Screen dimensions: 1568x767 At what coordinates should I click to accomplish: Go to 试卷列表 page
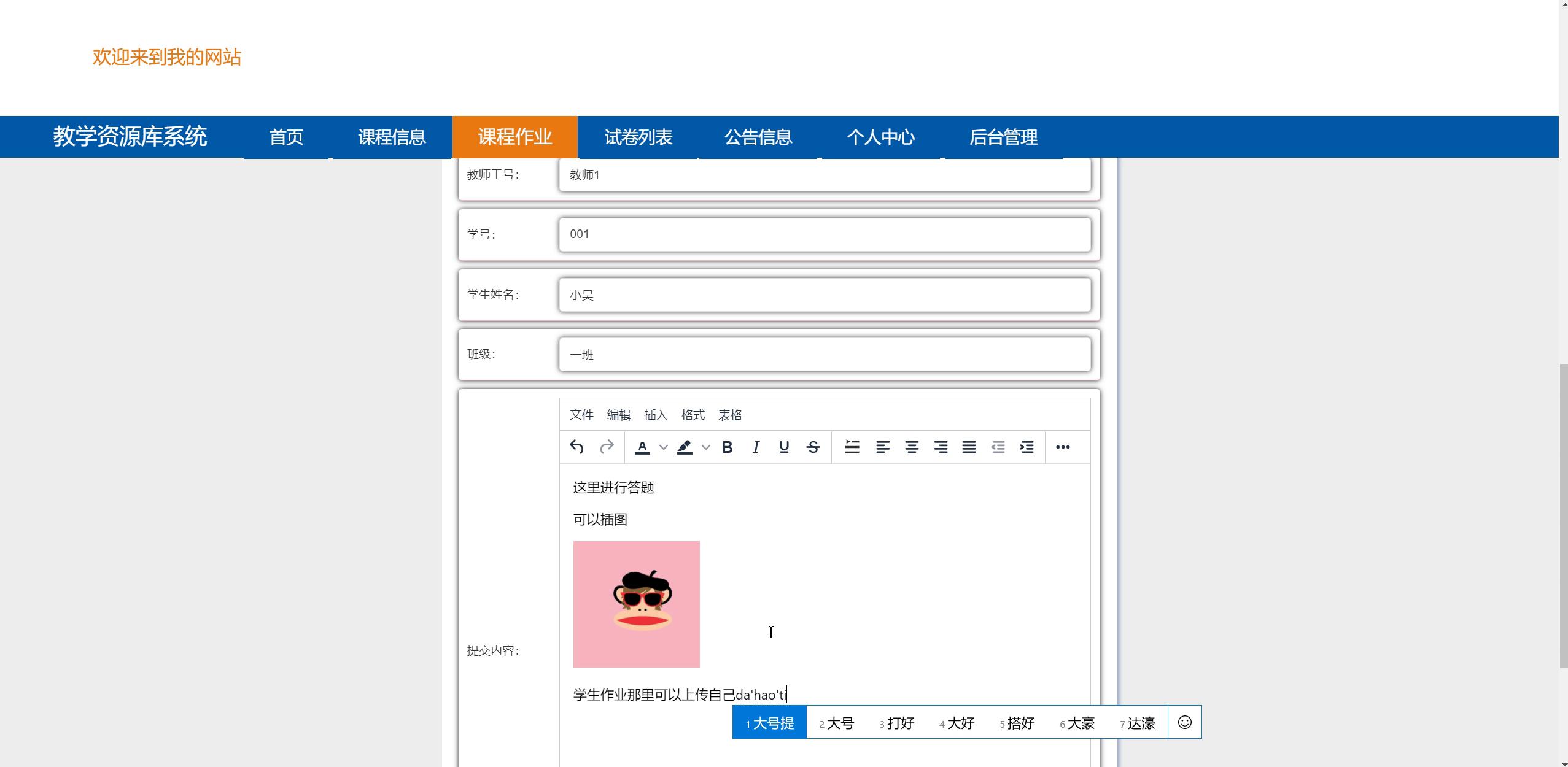pos(638,137)
